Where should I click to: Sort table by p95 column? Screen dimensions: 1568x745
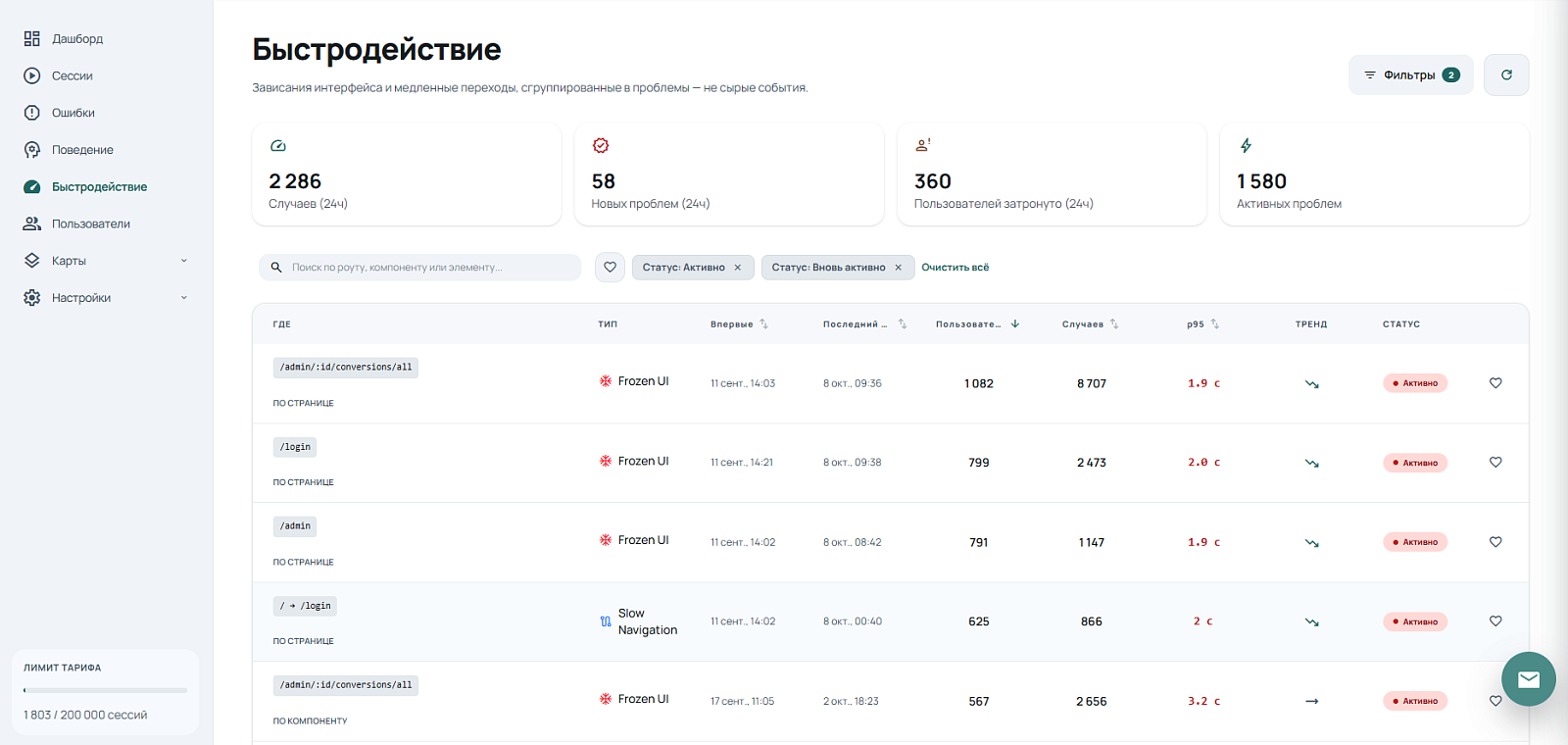(x=1215, y=324)
